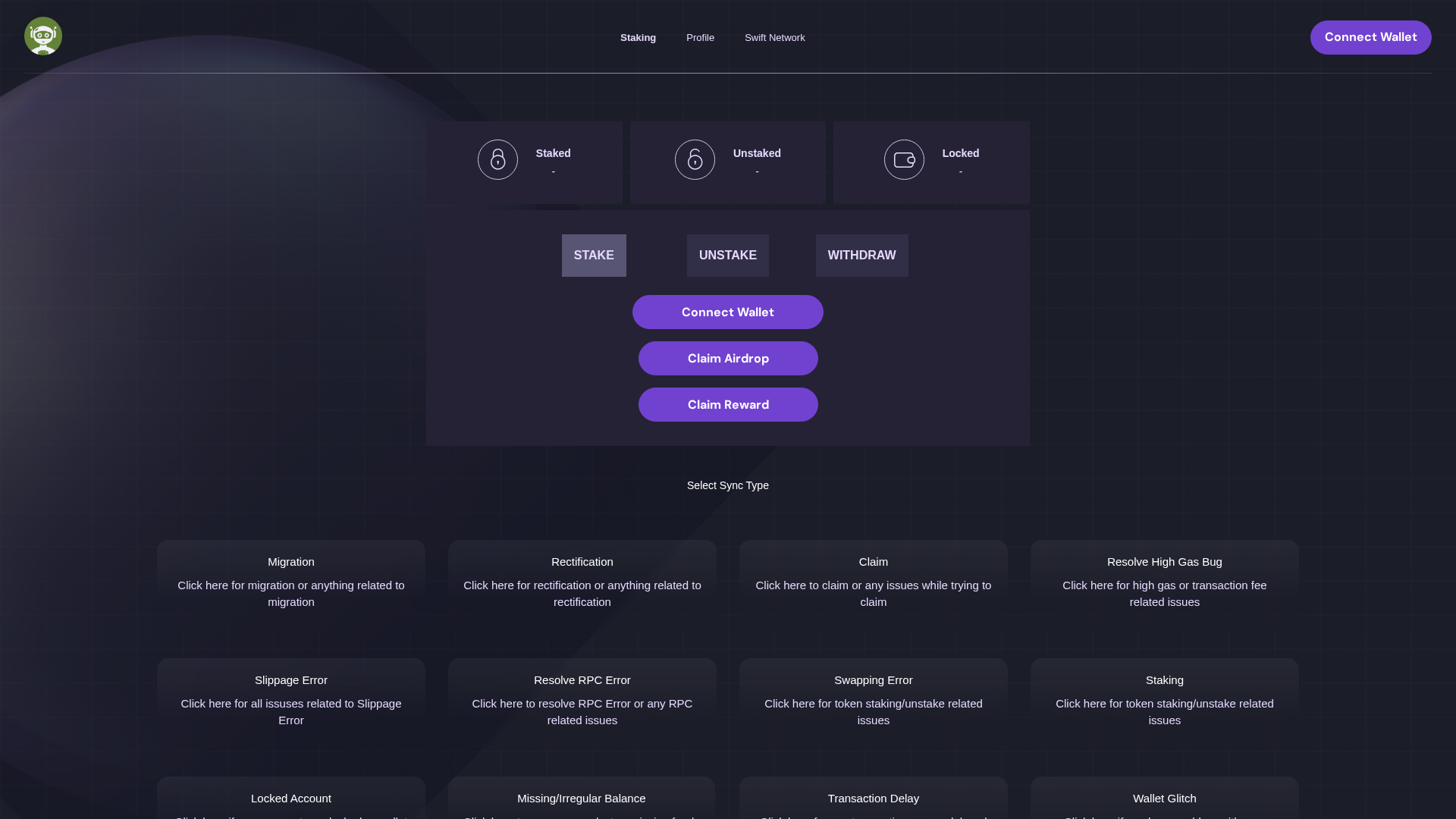This screenshot has width=1456, height=819.
Task: Click Connect Wallet in the header
Action: coord(1370,37)
